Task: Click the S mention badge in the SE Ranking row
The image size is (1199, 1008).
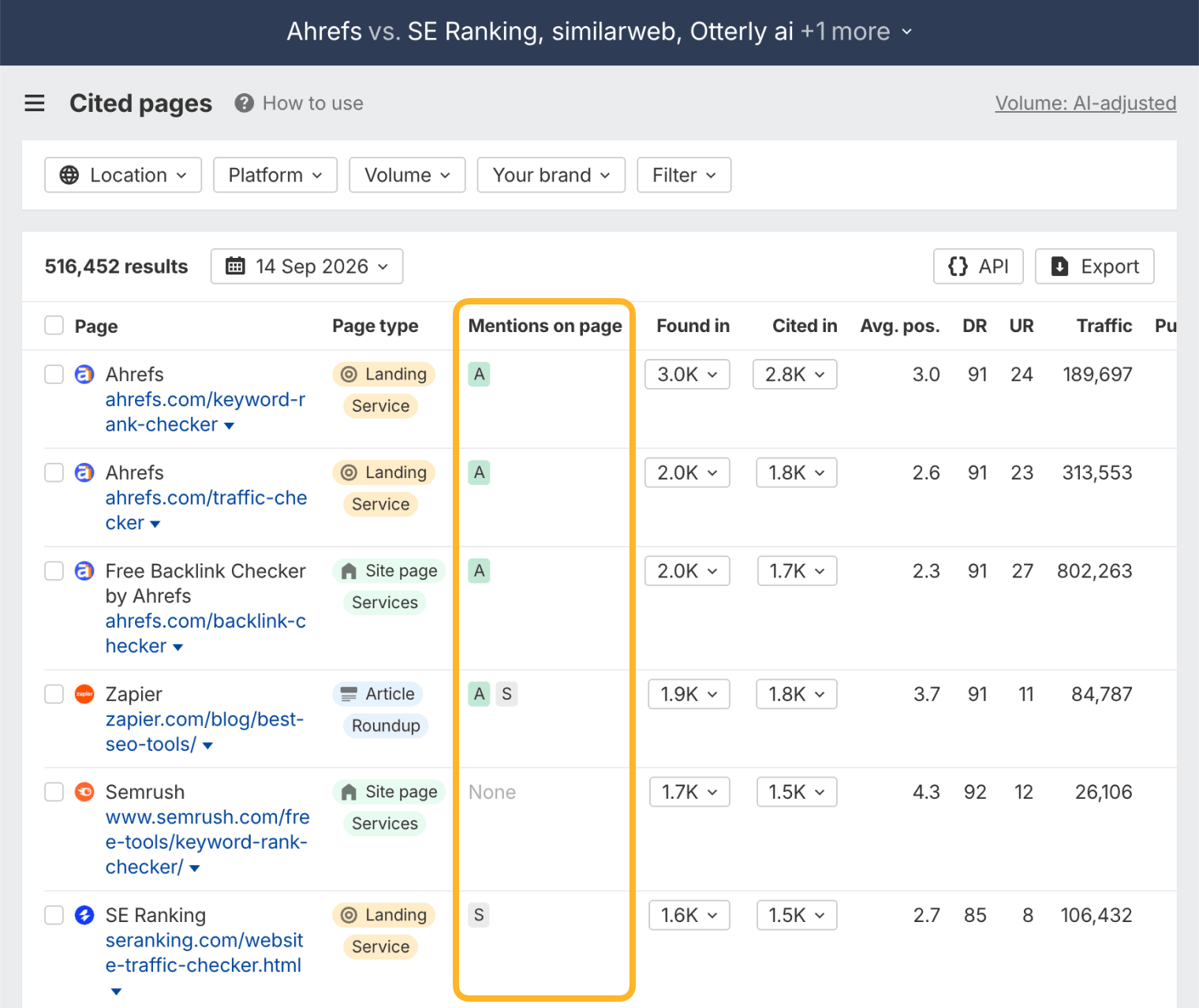Action: click(x=479, y=915)
